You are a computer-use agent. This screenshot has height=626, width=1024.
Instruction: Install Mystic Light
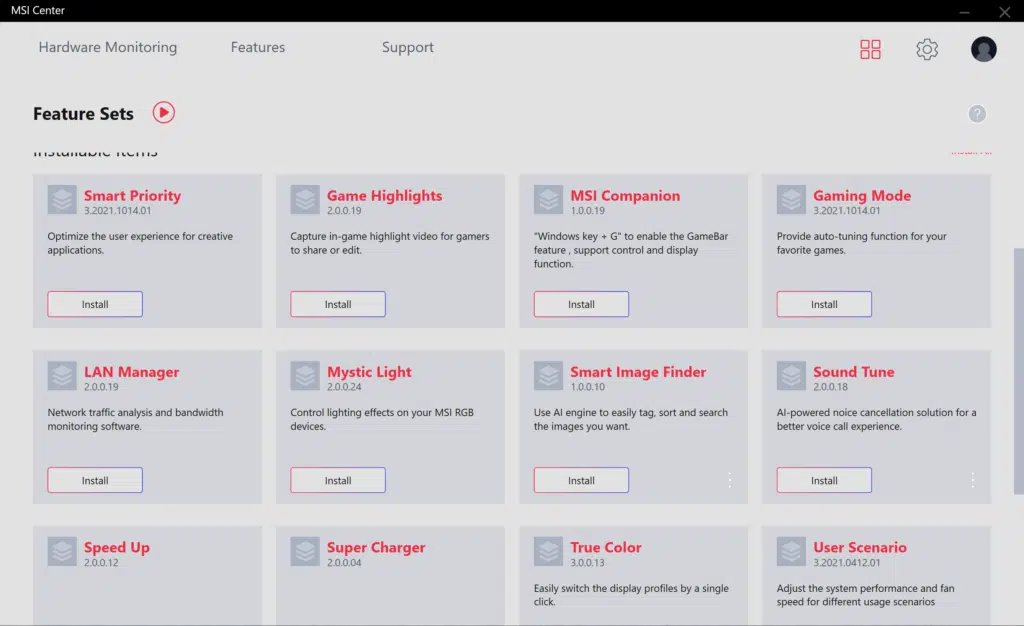[338, 480]
